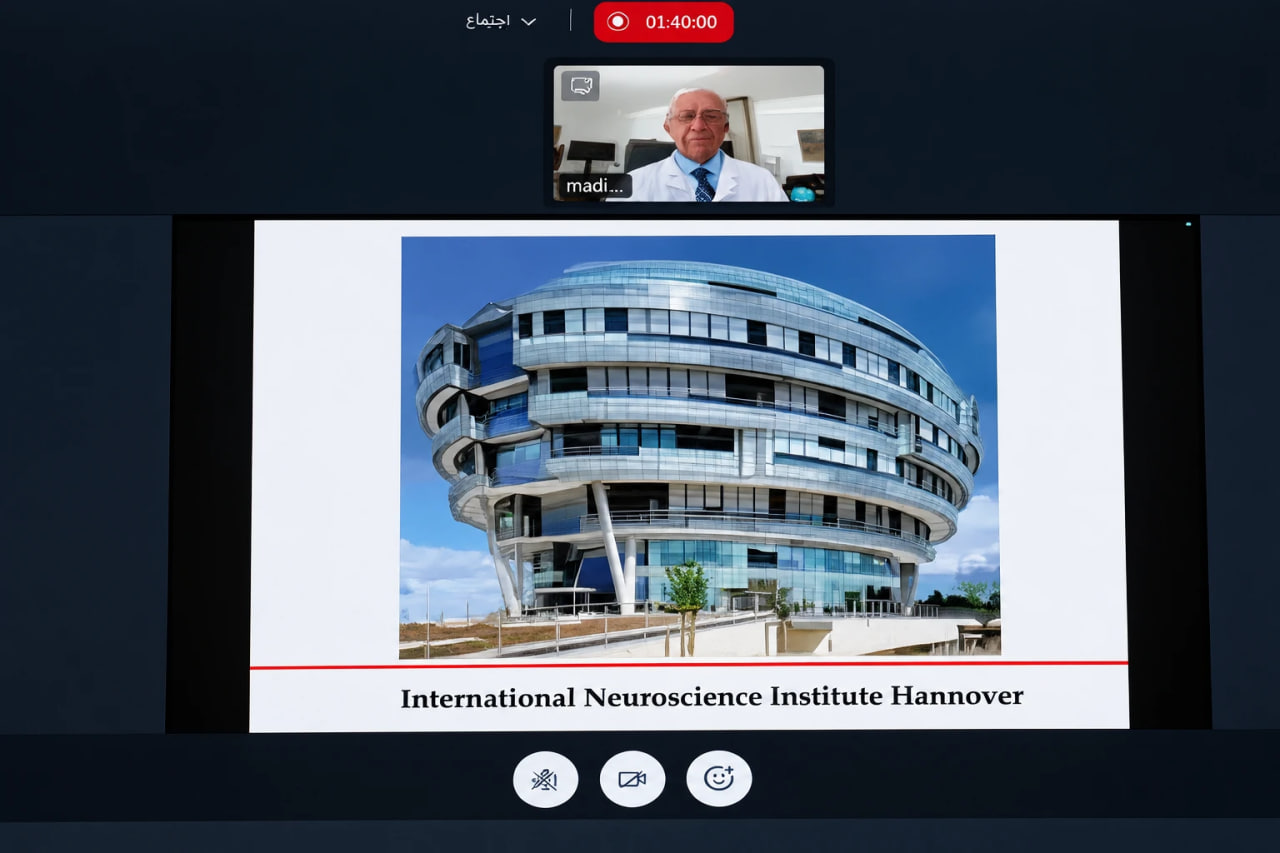Click the white slide margin left of the photo
This screenshot has width=1280, height=853.
(327, 440)
